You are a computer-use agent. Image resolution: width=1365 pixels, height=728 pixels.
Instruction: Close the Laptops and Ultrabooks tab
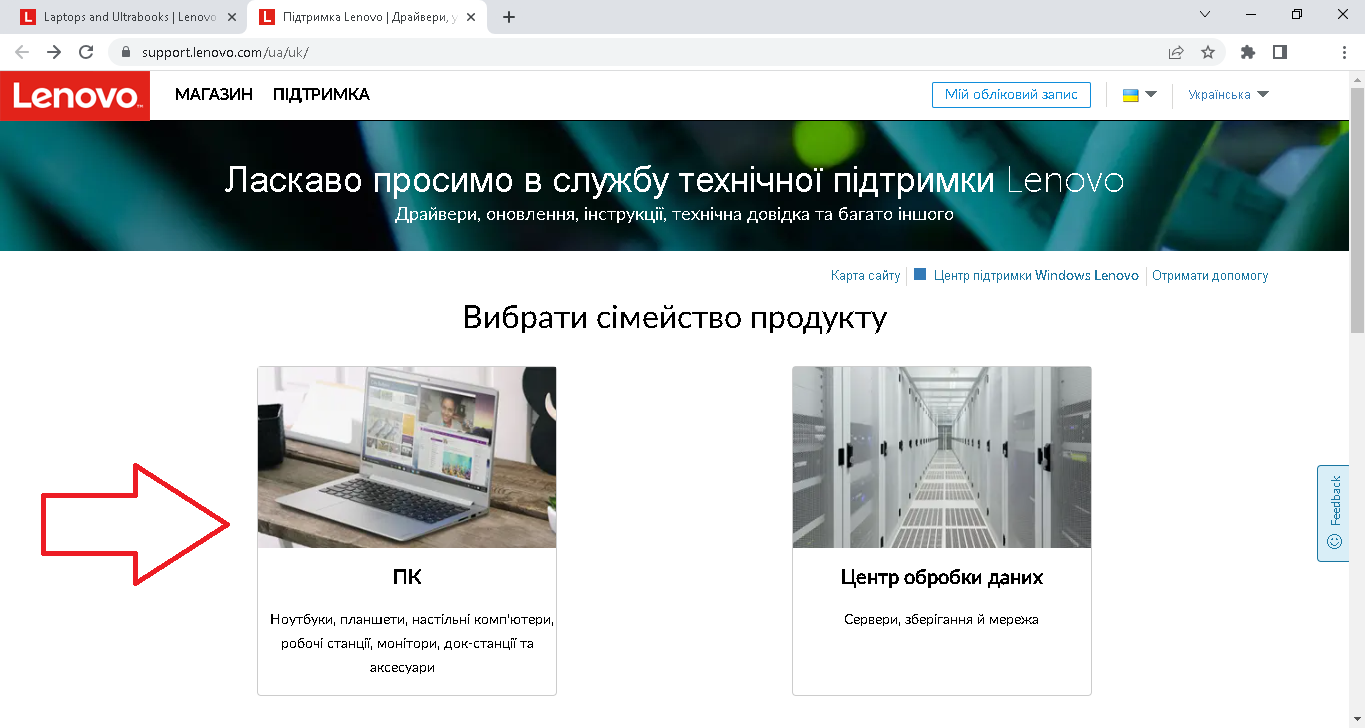coord(232,17)
